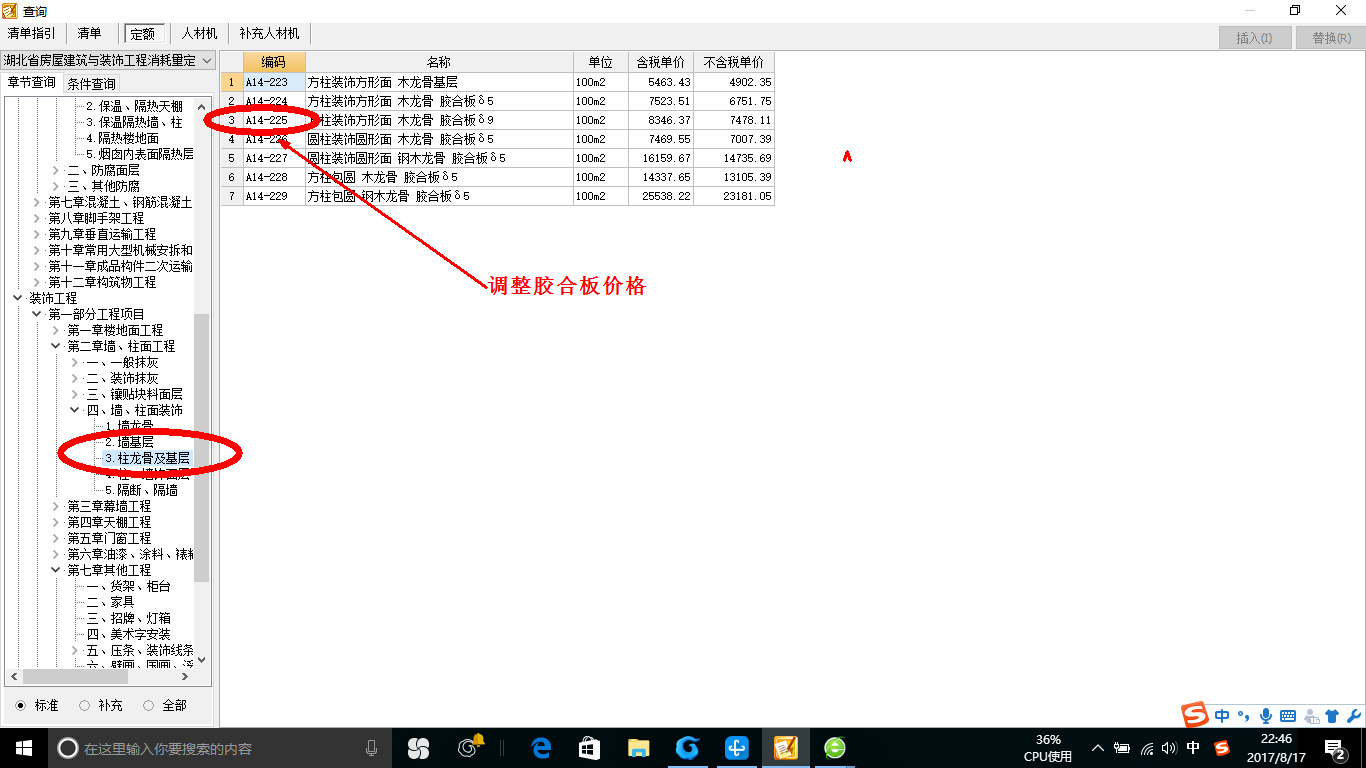The height and width of the screenshot is (768, 1366).
Task: Switch to 章节查询 tab
Action: click(31, 83)
